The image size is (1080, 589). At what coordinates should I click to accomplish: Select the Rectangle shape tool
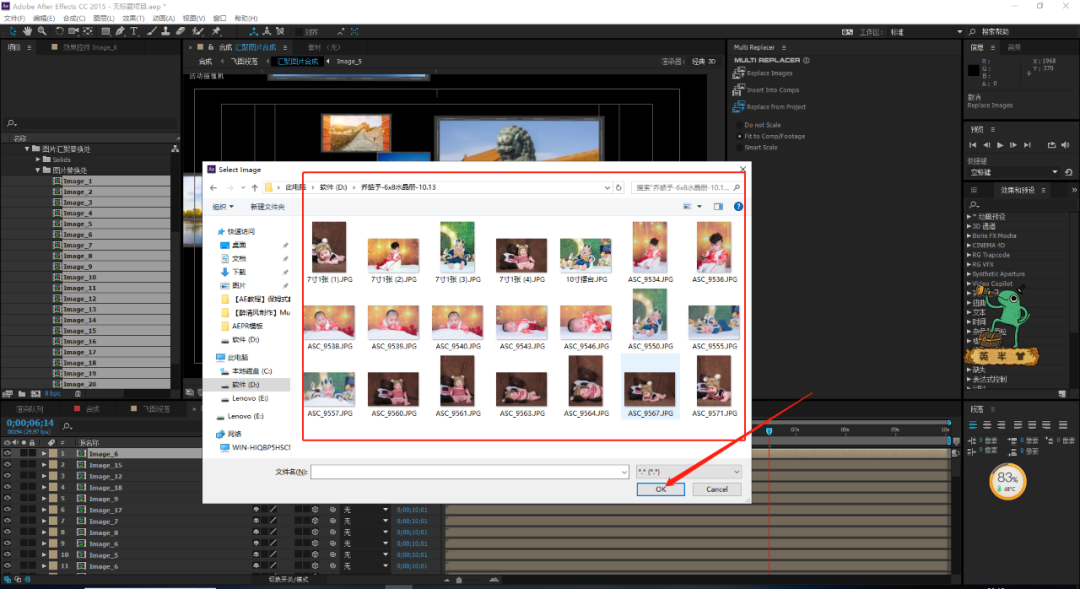pyautogui.click(x=105, y=31)
